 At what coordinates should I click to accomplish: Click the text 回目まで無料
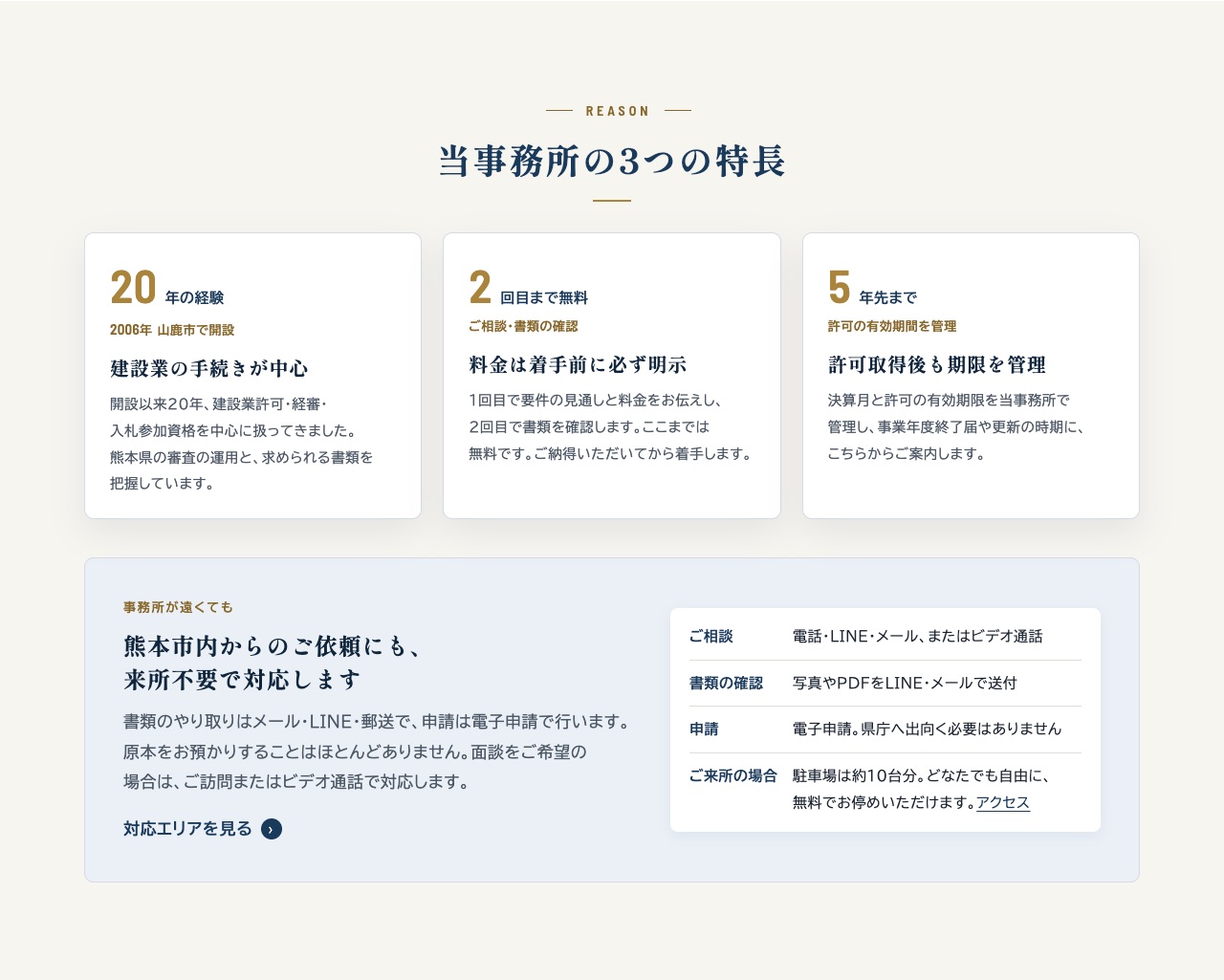pyautogui.click(x=544, y=297)
